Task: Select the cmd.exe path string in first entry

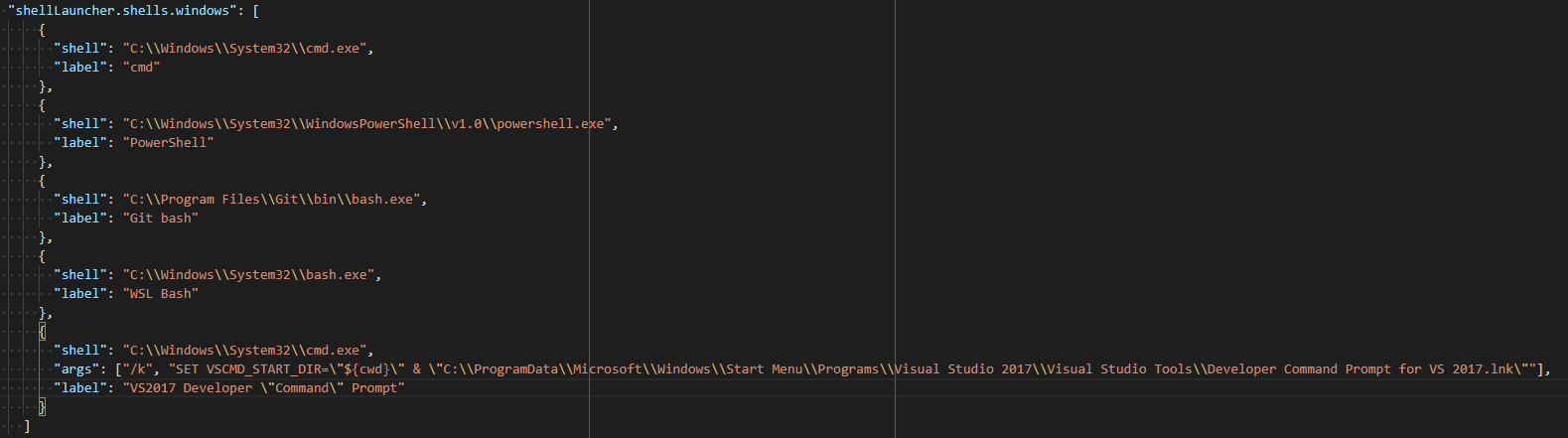Action: coord(244,48)
